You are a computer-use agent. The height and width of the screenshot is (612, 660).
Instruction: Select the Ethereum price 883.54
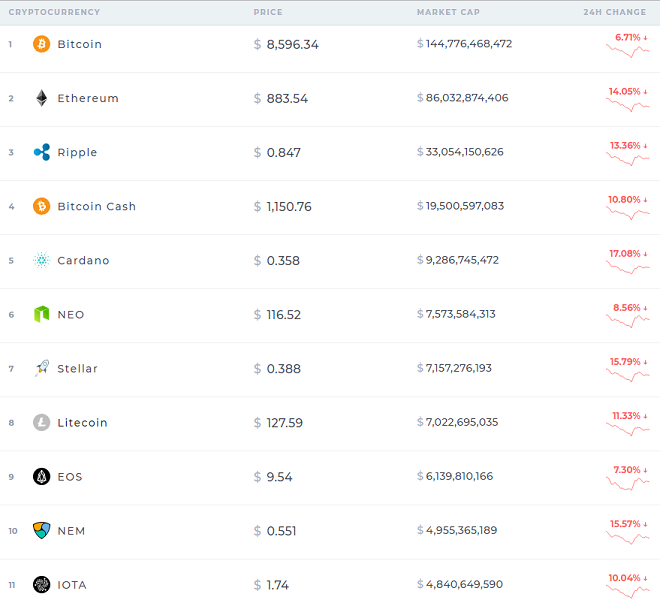click(287, 98)
